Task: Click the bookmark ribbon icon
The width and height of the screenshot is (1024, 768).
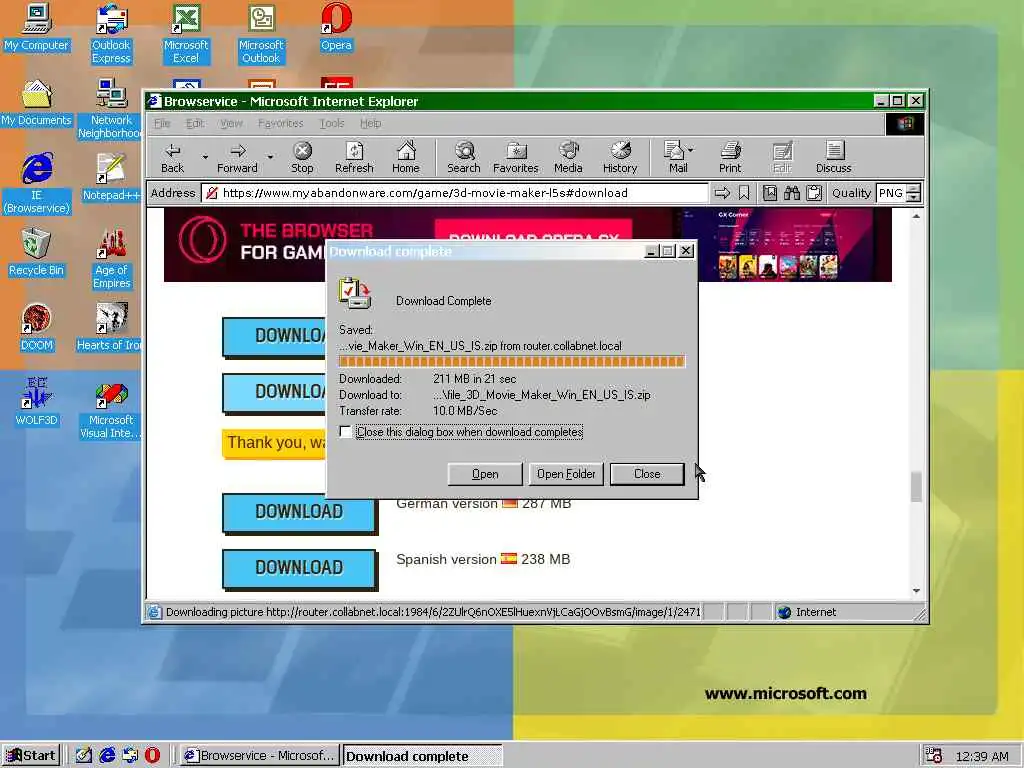Action: point(744,193)
